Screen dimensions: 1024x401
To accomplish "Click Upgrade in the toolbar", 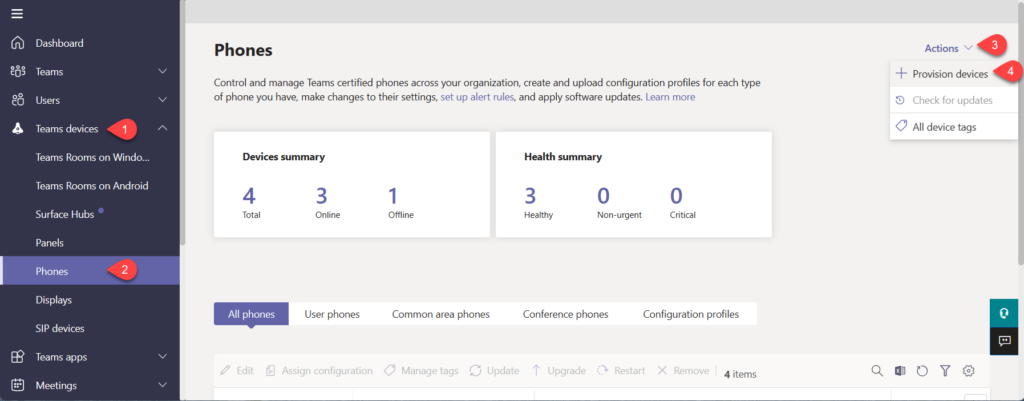I will pos(558,370).
